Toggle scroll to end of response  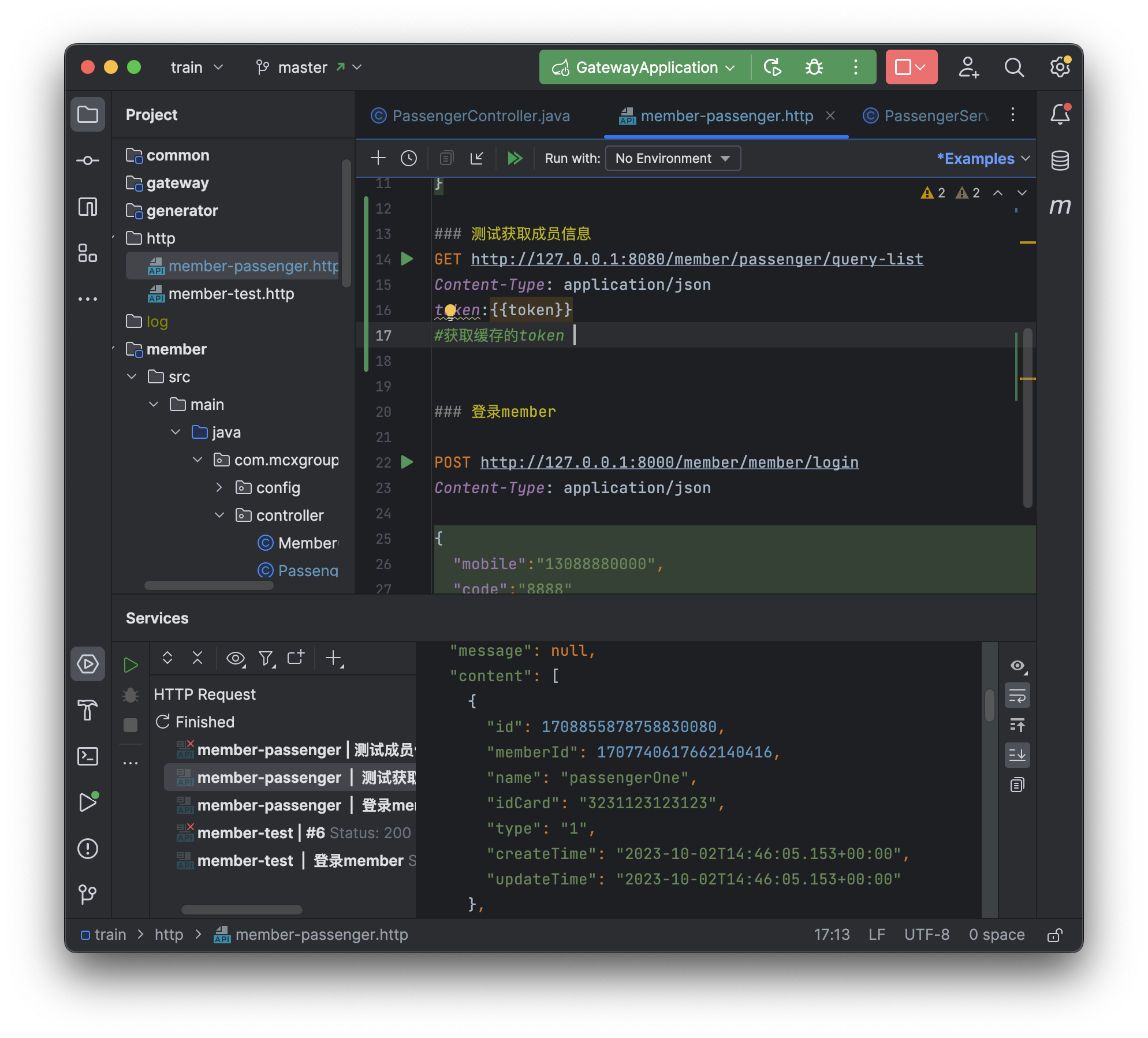[1017, 755]
